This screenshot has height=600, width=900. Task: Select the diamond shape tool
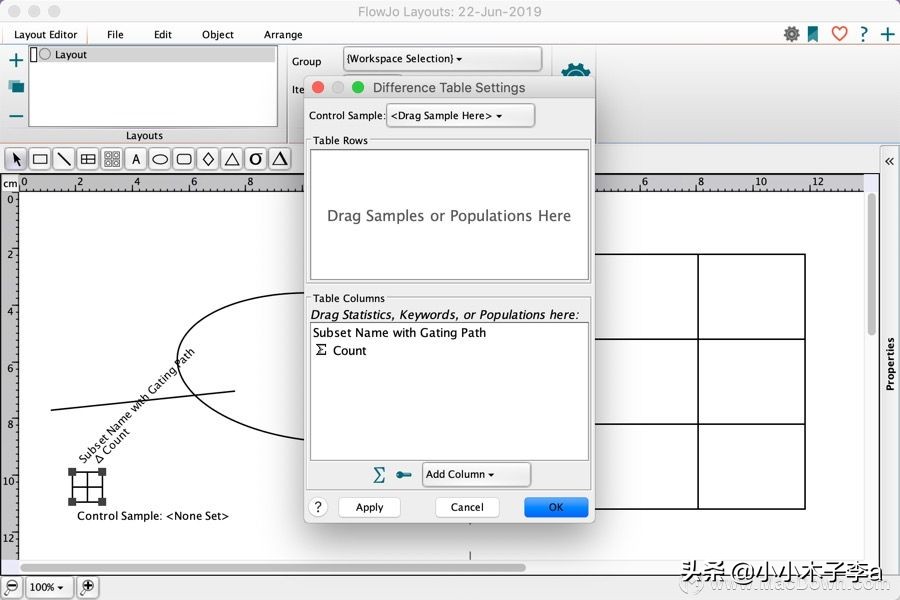(208, 159)
